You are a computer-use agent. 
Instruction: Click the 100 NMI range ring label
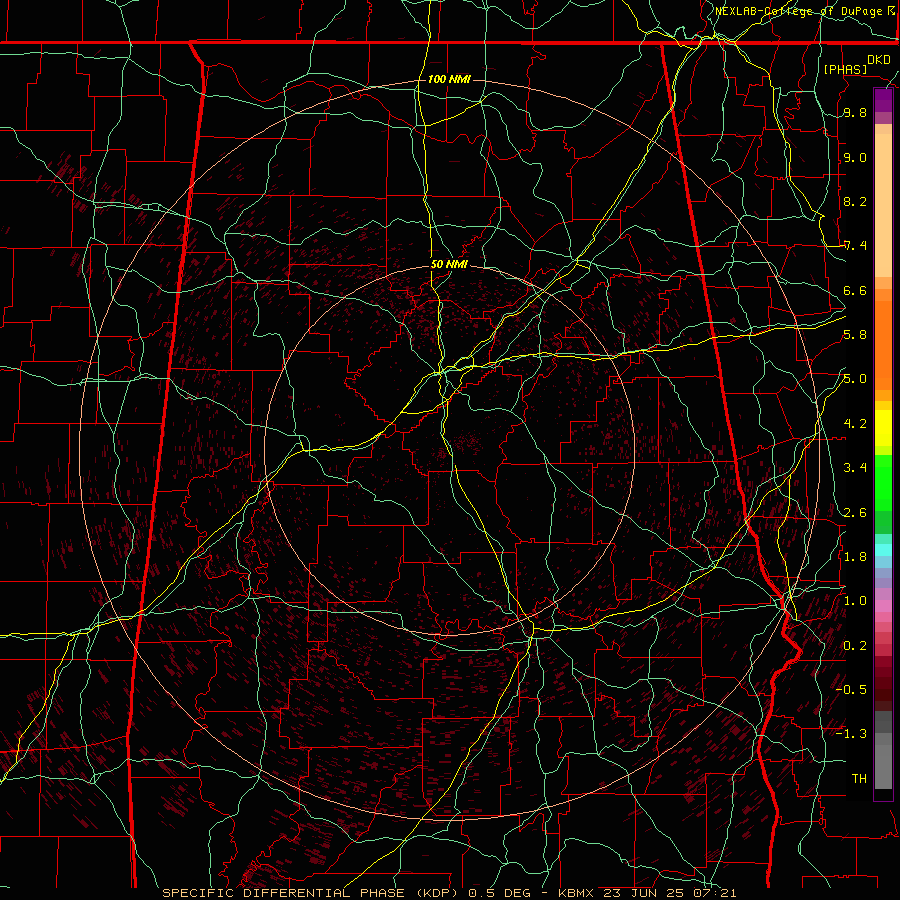pos(449,79)
